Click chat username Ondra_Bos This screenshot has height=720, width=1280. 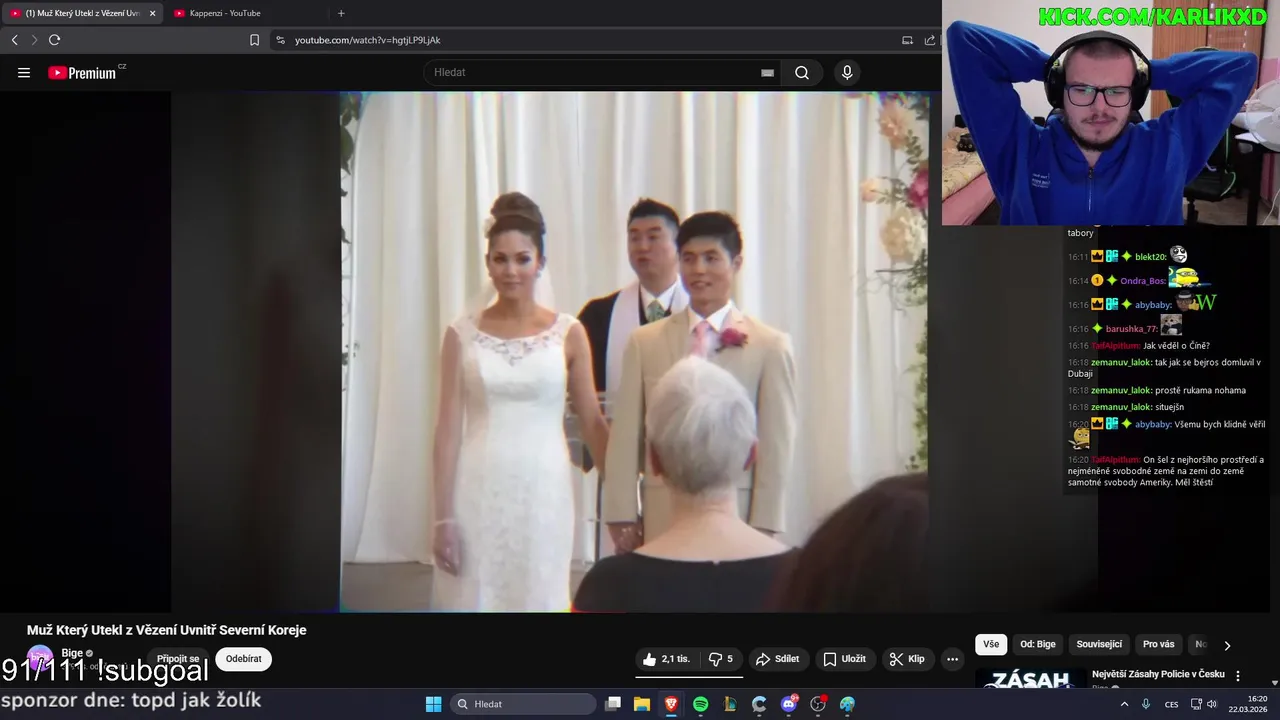1142,281
